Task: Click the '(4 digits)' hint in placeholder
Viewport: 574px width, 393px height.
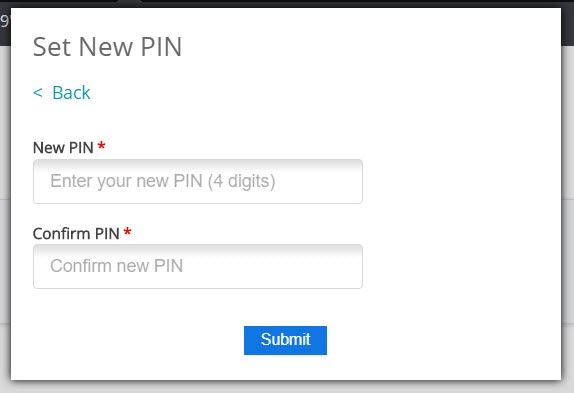Action: (242, 181)
